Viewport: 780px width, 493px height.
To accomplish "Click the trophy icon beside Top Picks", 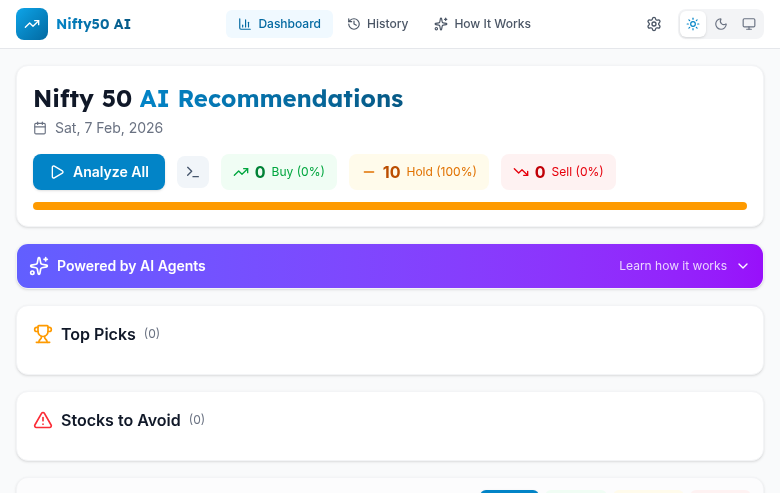I will [x=42, y=334].
